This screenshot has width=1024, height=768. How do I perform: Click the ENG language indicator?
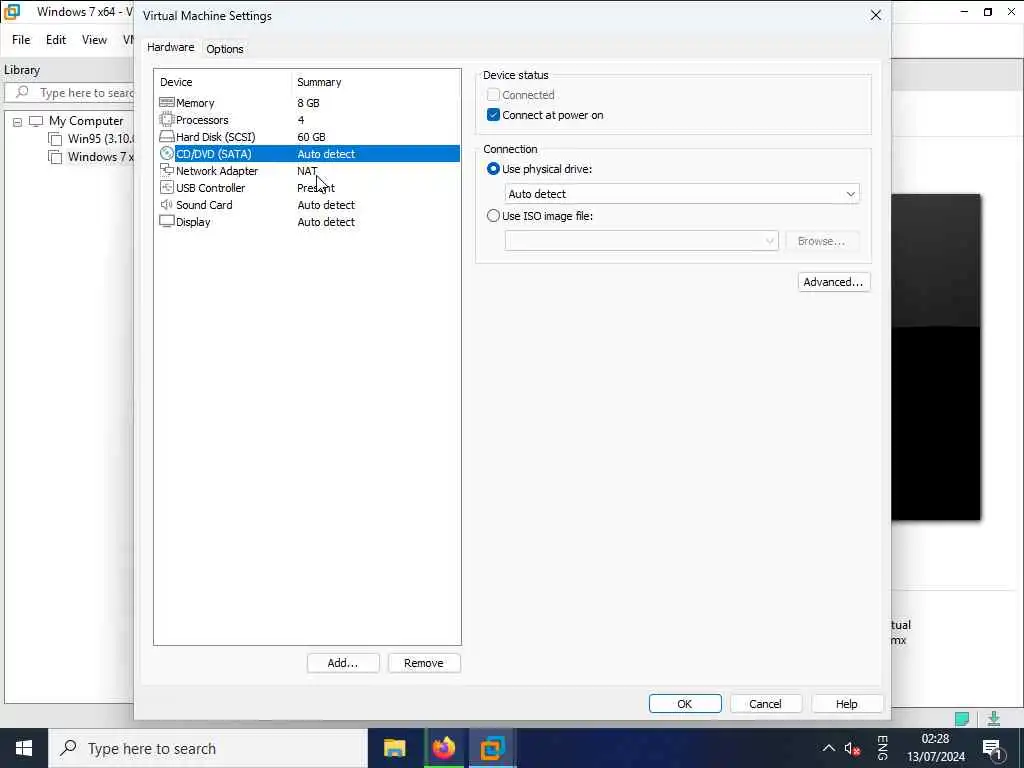(x=882, y=748)
